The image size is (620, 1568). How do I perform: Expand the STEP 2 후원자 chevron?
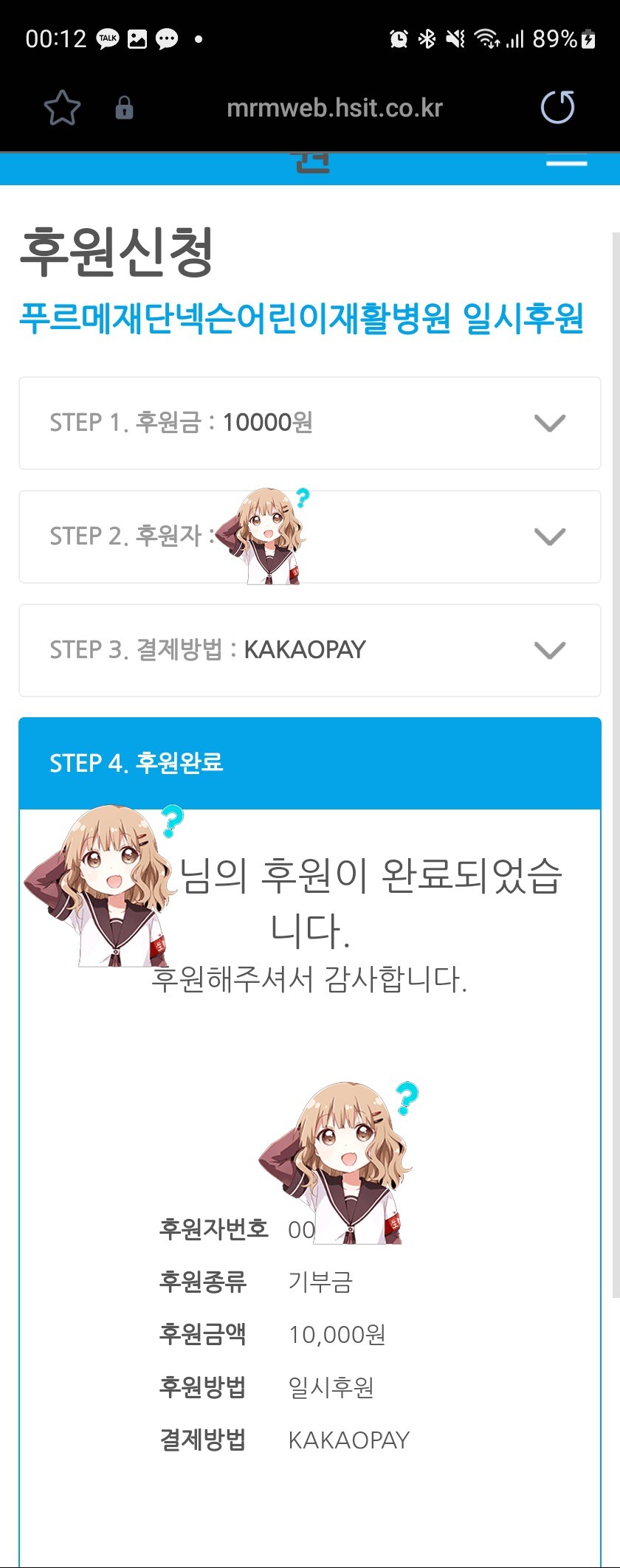click(x=550, y=536)
